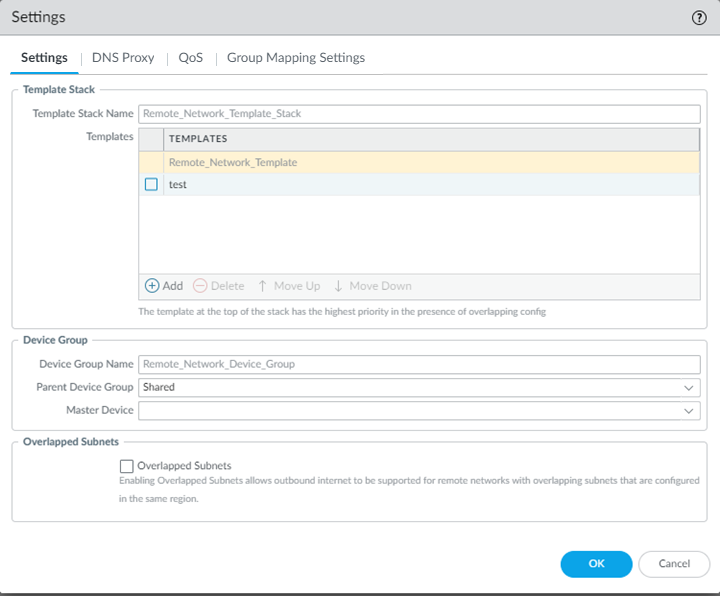Go to Group Mapping Settings tab
The width and height of the screenshot is (720, 596).
coord(295,58)
